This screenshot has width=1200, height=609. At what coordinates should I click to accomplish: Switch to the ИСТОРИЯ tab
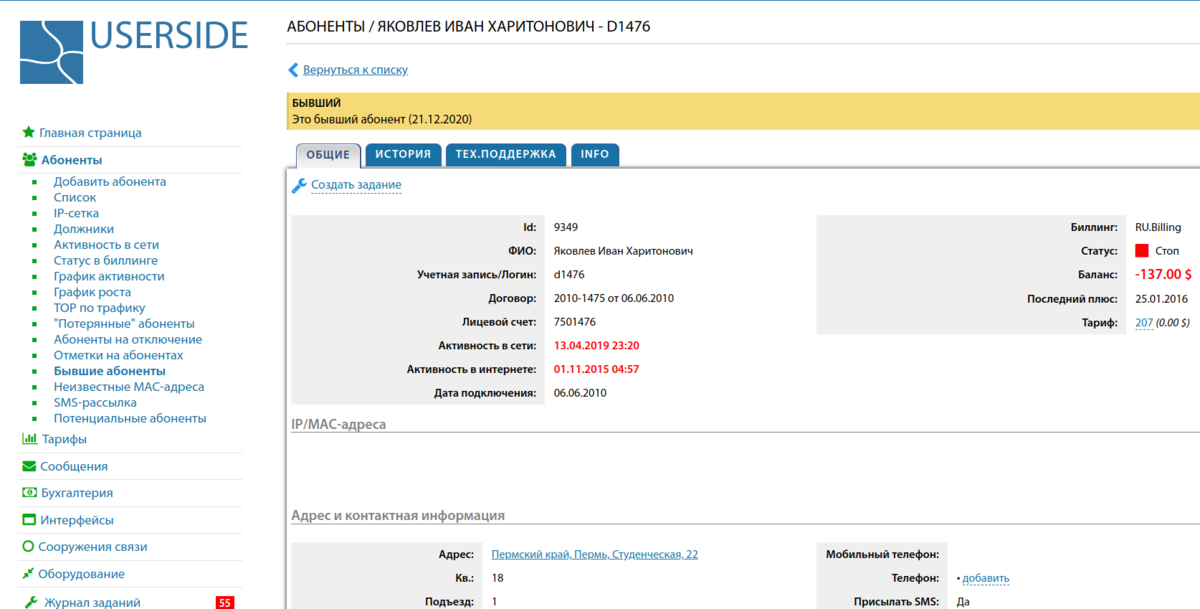(403, 154)
